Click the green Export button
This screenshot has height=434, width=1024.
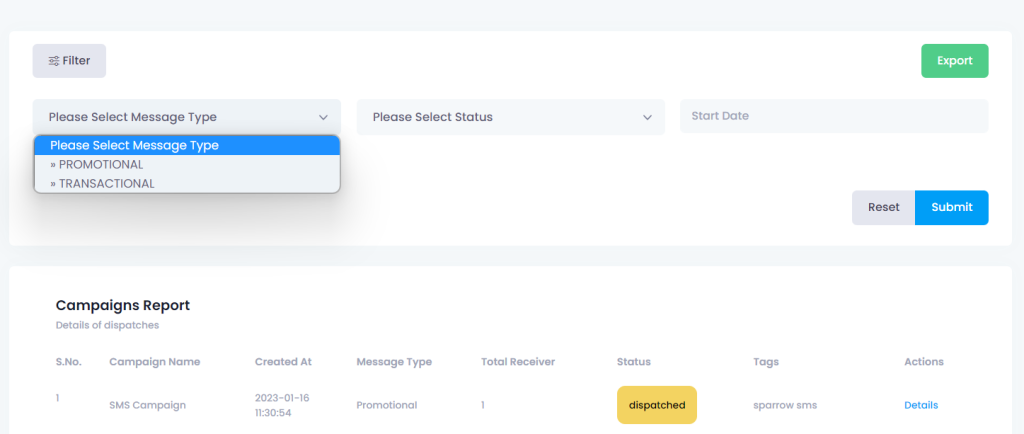tap(954, 61)
